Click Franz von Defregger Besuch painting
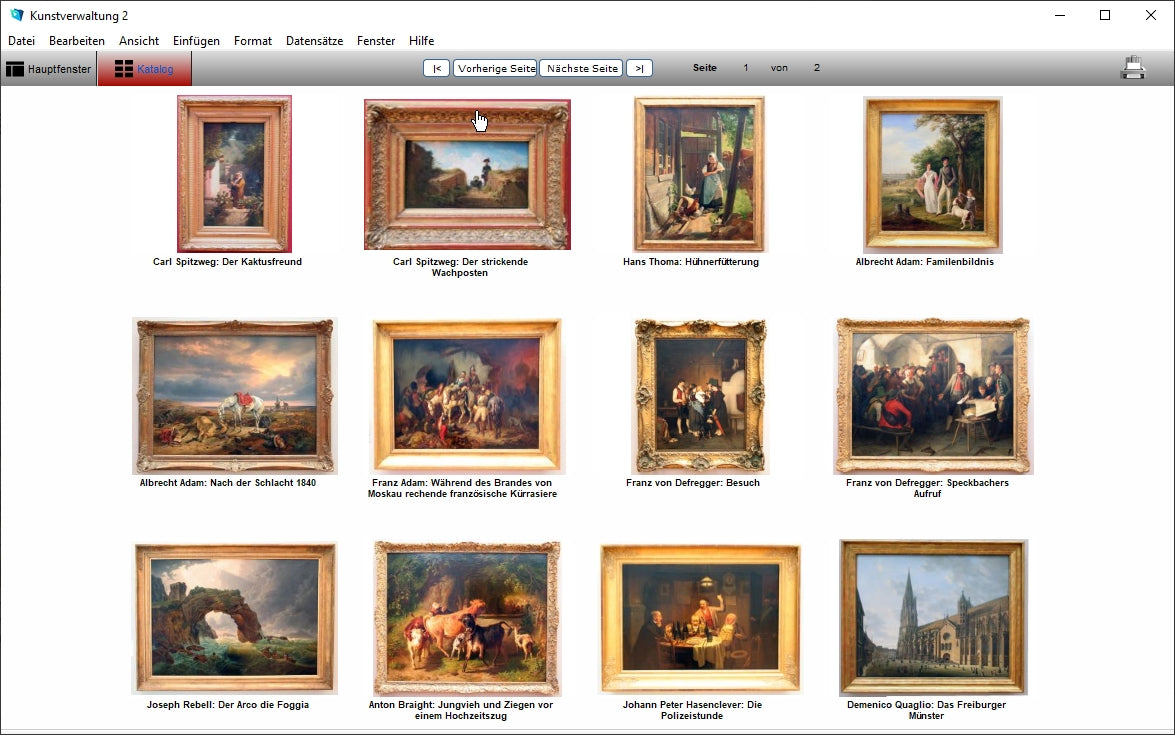Image resolution: width=1175 pixels, height=735 pixels. tap(699, 395)
